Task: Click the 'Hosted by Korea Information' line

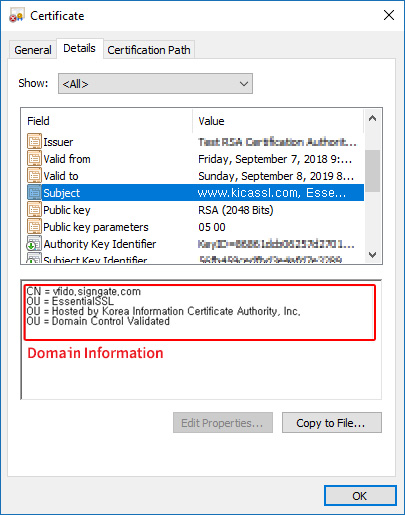Action: point(163,311)
